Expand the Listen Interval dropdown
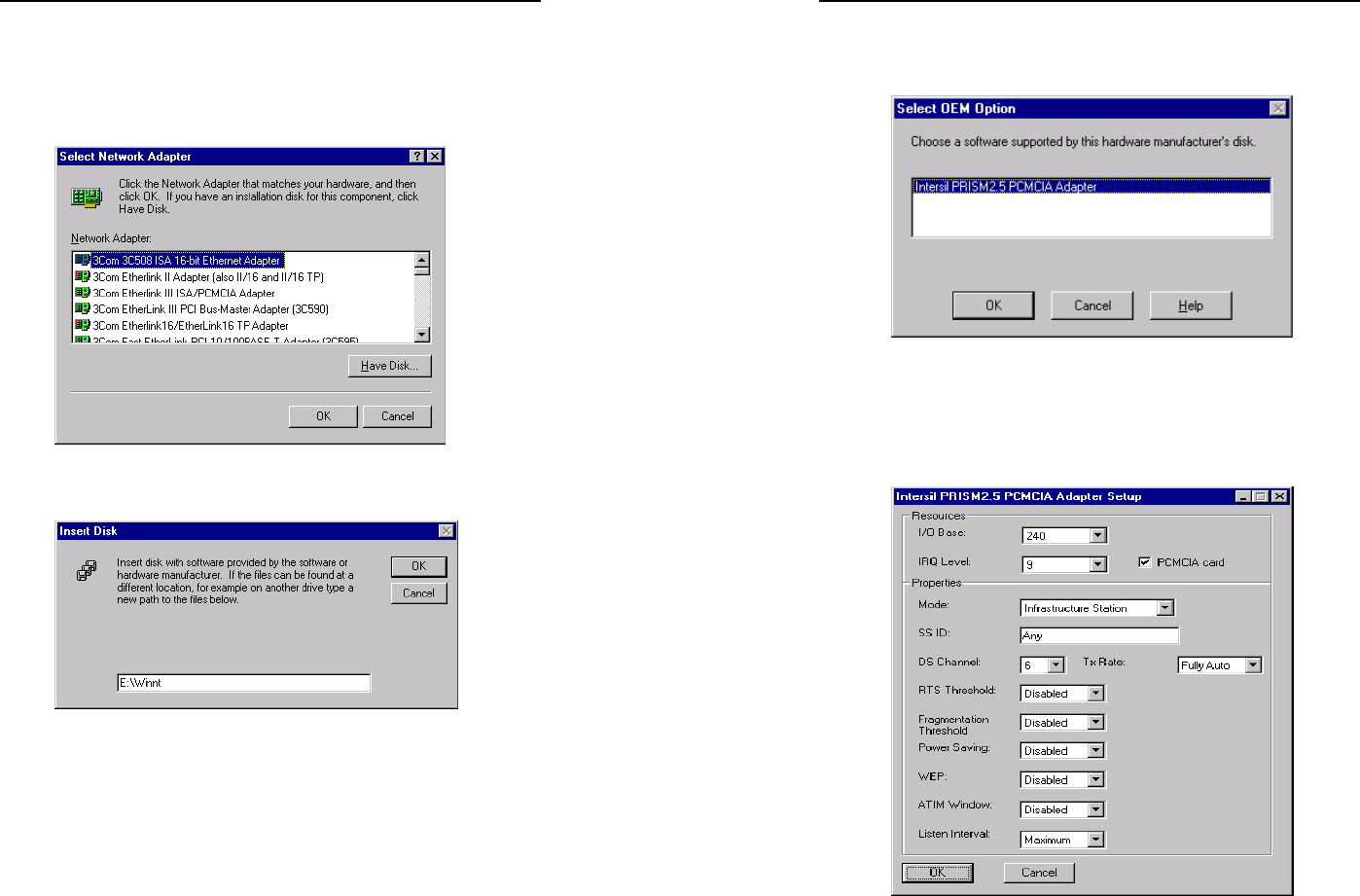The width and height of the screenshot is (1360, 896). (x=1096, y=840)
